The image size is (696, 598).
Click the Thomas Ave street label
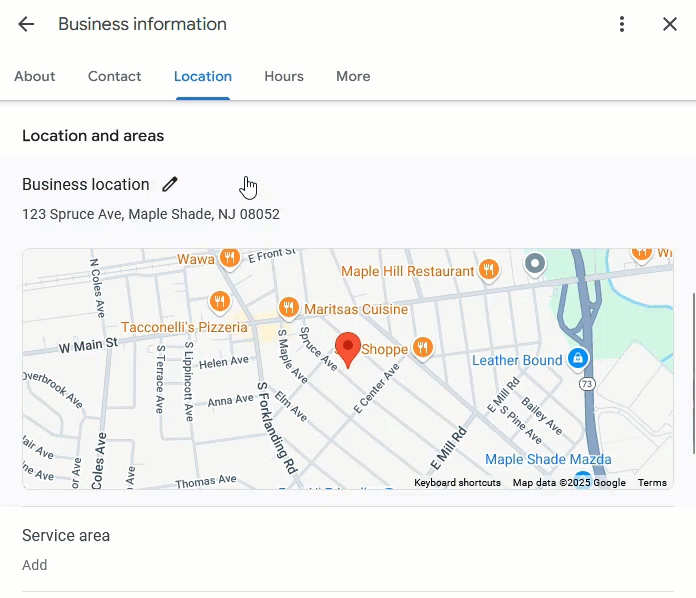click(206, 481)
